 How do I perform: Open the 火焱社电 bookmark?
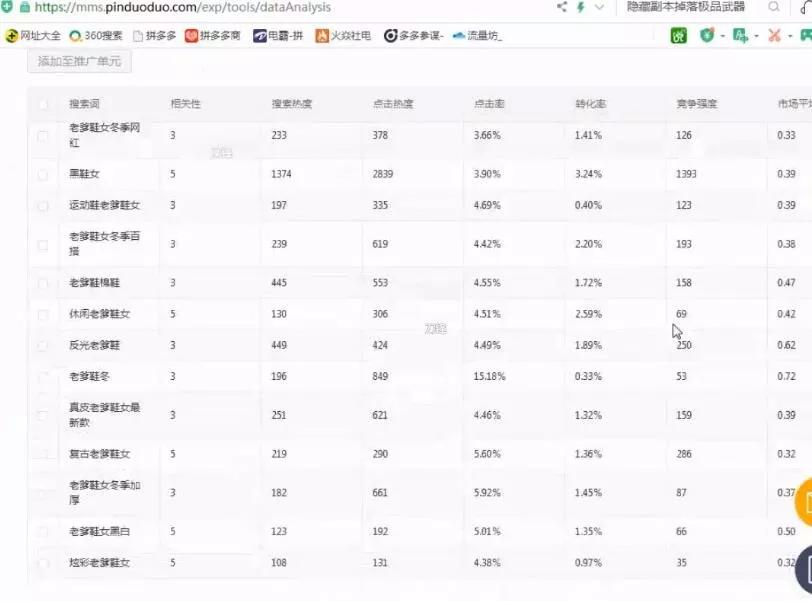(x=343, y=35)
